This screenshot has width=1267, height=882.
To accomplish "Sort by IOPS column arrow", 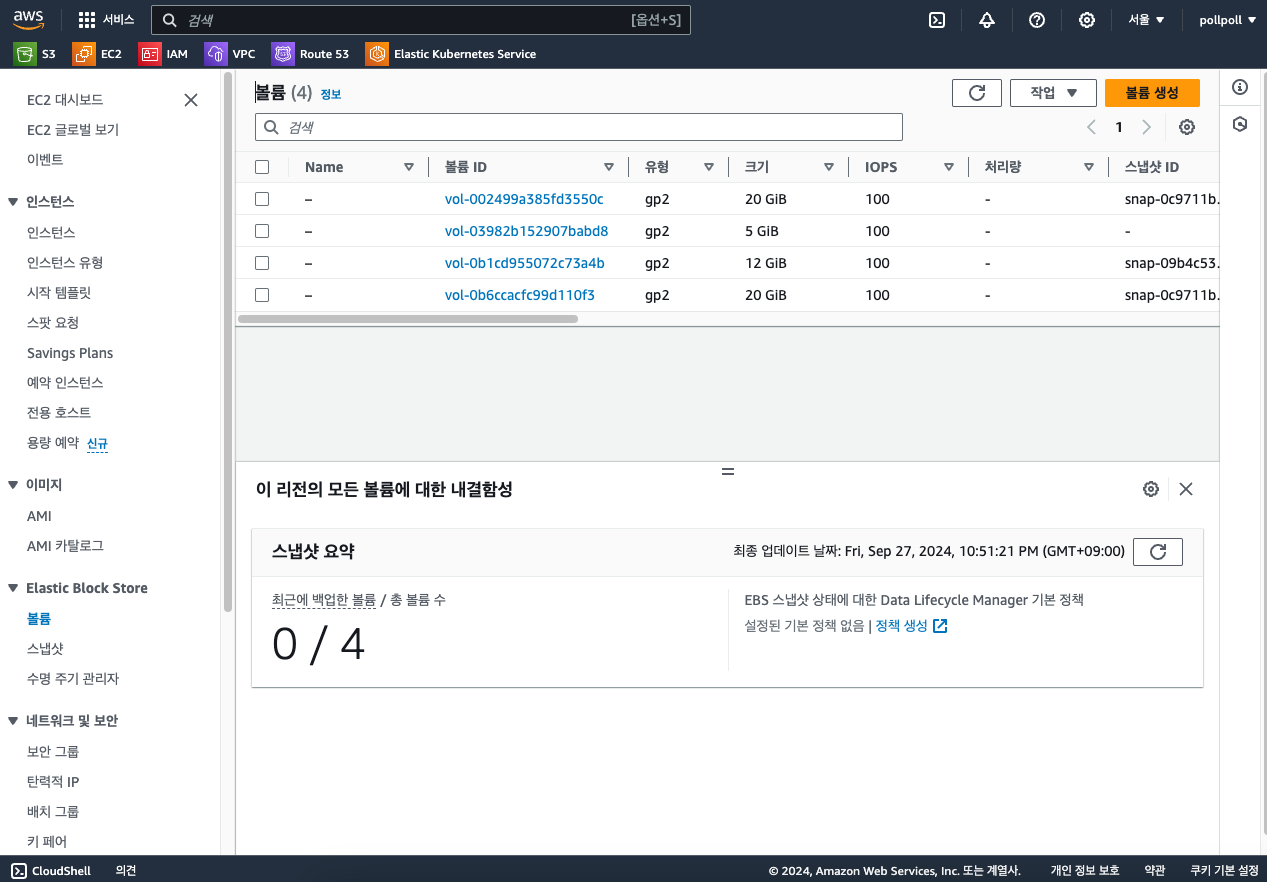I will [949, 167].
